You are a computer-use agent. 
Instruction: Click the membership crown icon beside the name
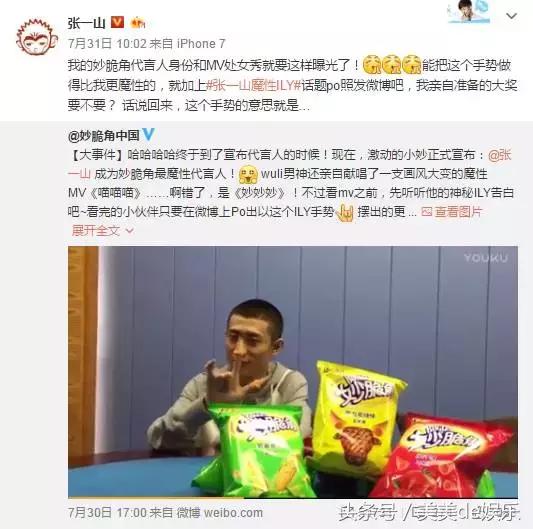[138, 23]
